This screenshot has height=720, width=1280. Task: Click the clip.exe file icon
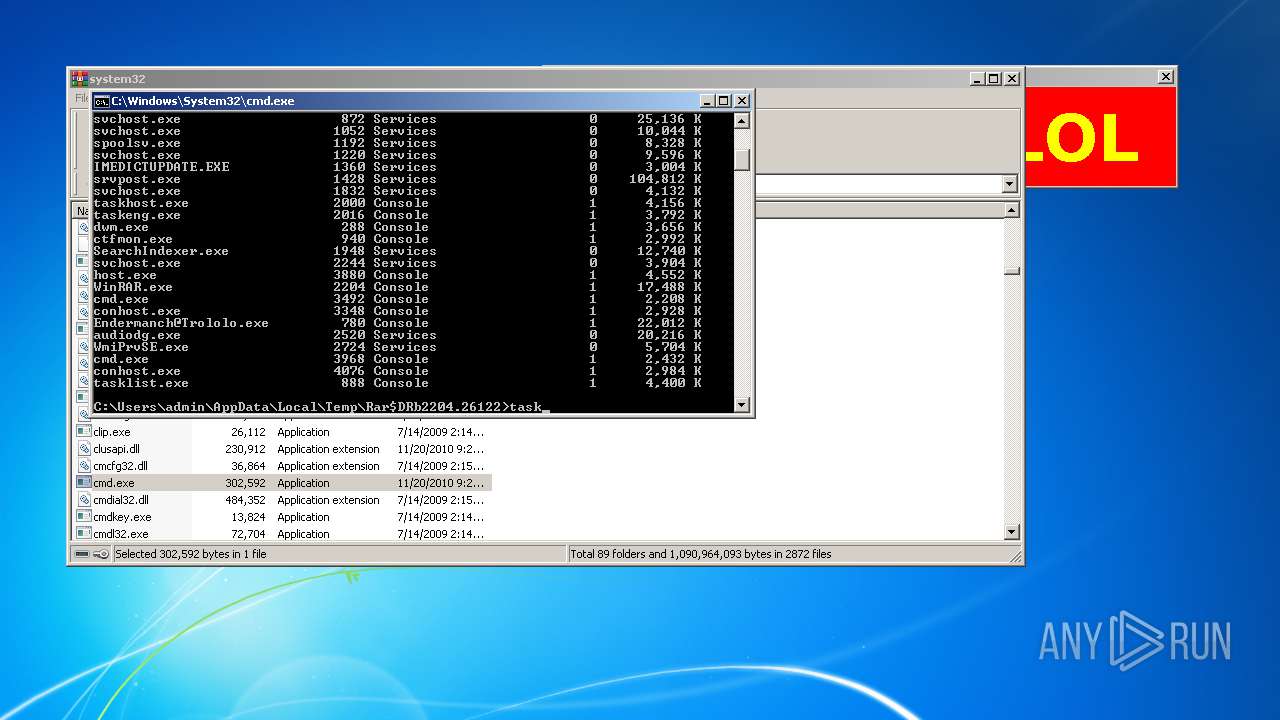(84, 432)
